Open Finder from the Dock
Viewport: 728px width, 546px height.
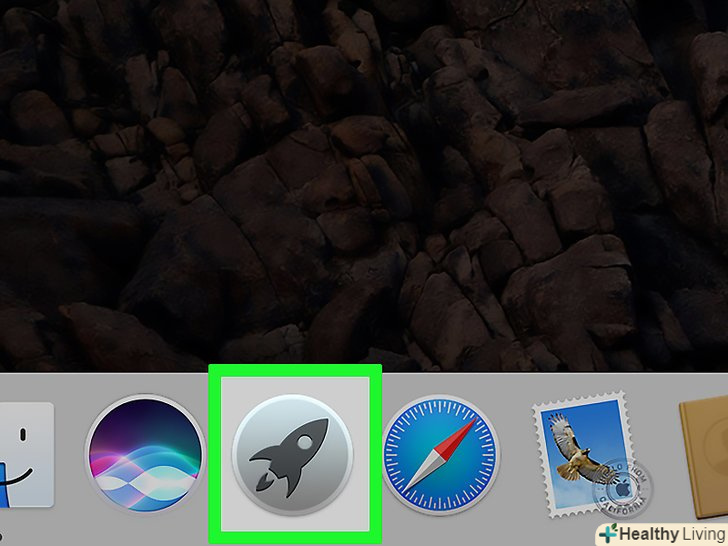coord(26,455)
